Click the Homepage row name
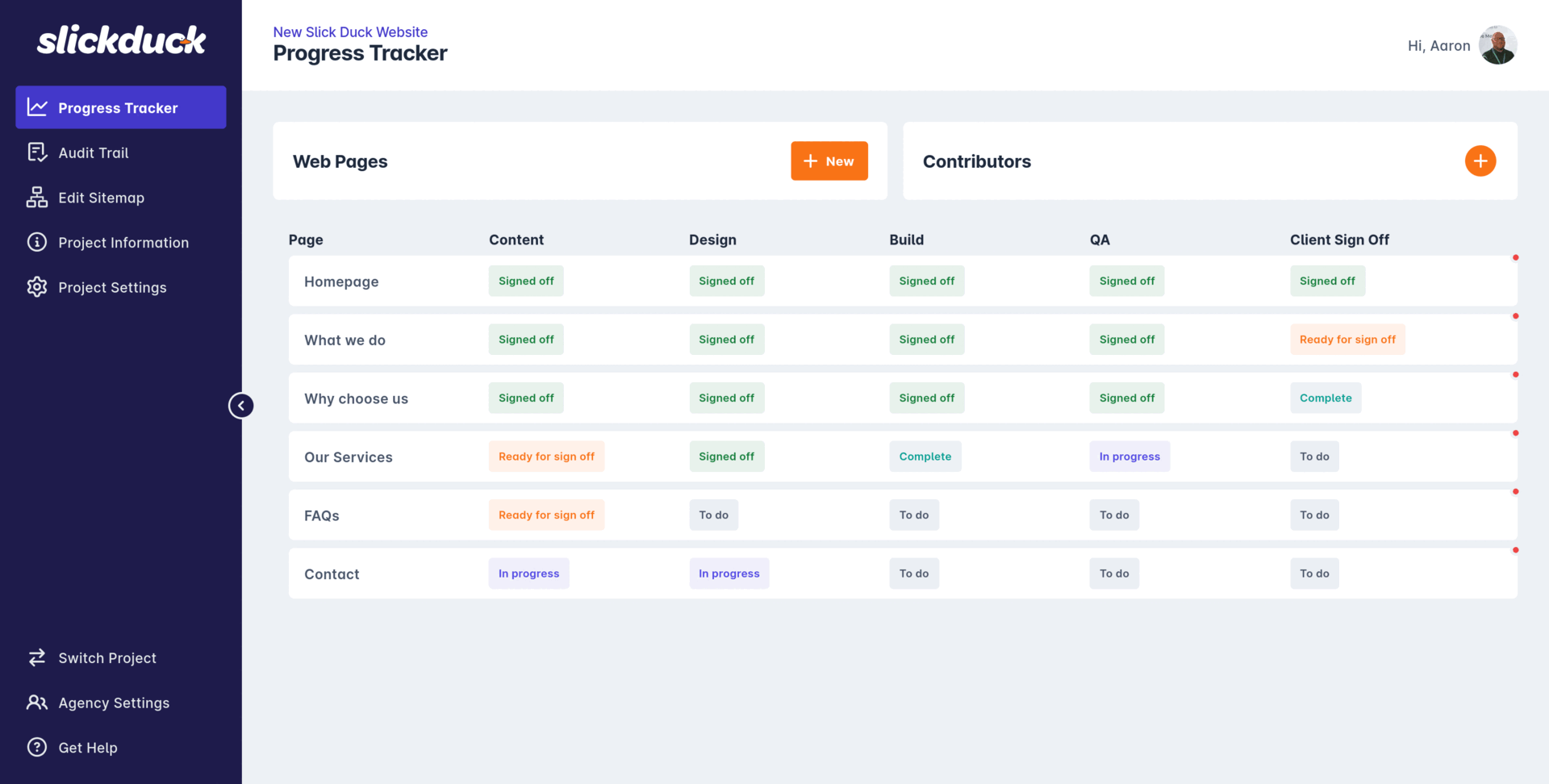This screenshot has height=784, width=1549. point(341,281)
